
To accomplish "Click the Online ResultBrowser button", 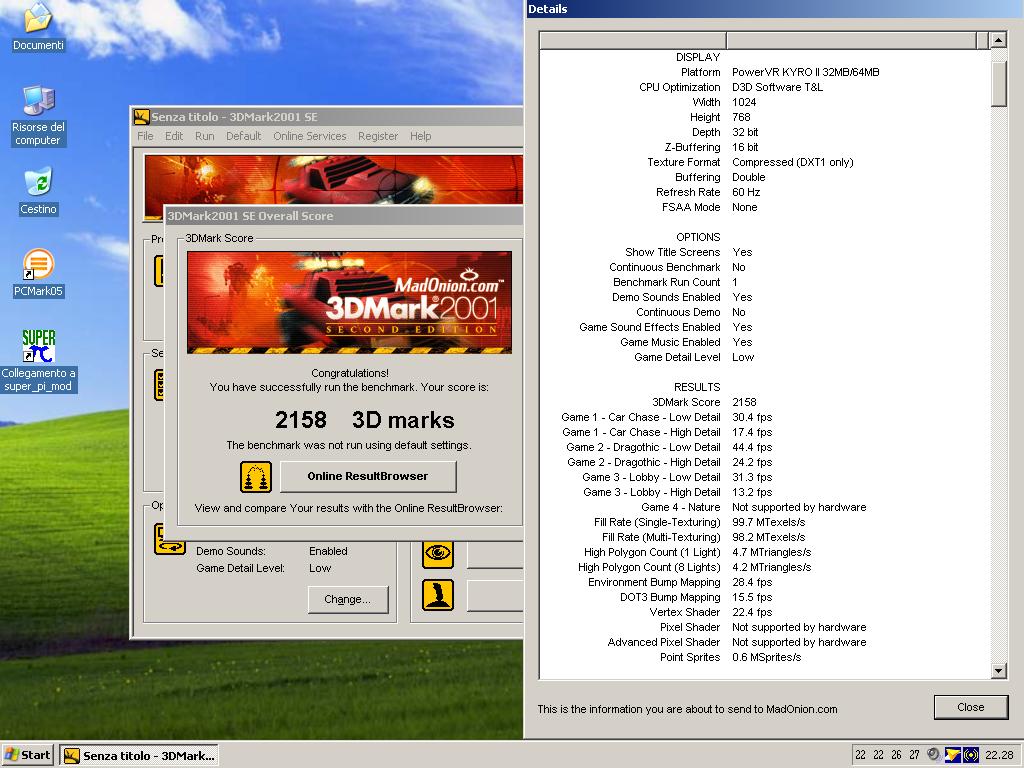I will click(368, 477).
